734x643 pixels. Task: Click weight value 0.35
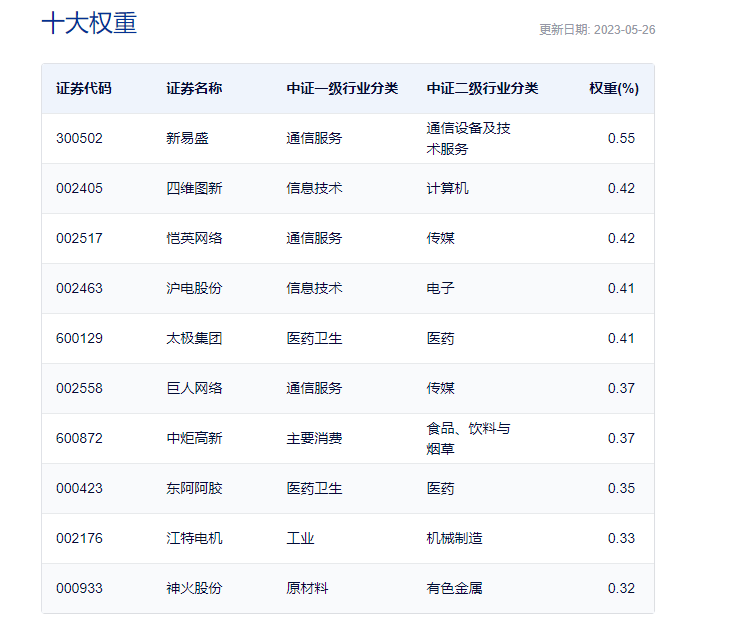pos(621,489)
